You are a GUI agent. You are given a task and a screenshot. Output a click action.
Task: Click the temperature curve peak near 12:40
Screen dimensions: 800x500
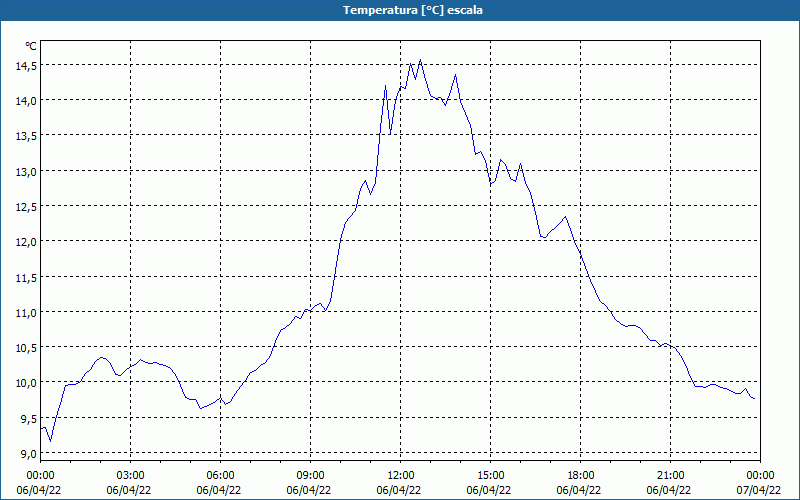click(420, 60)
